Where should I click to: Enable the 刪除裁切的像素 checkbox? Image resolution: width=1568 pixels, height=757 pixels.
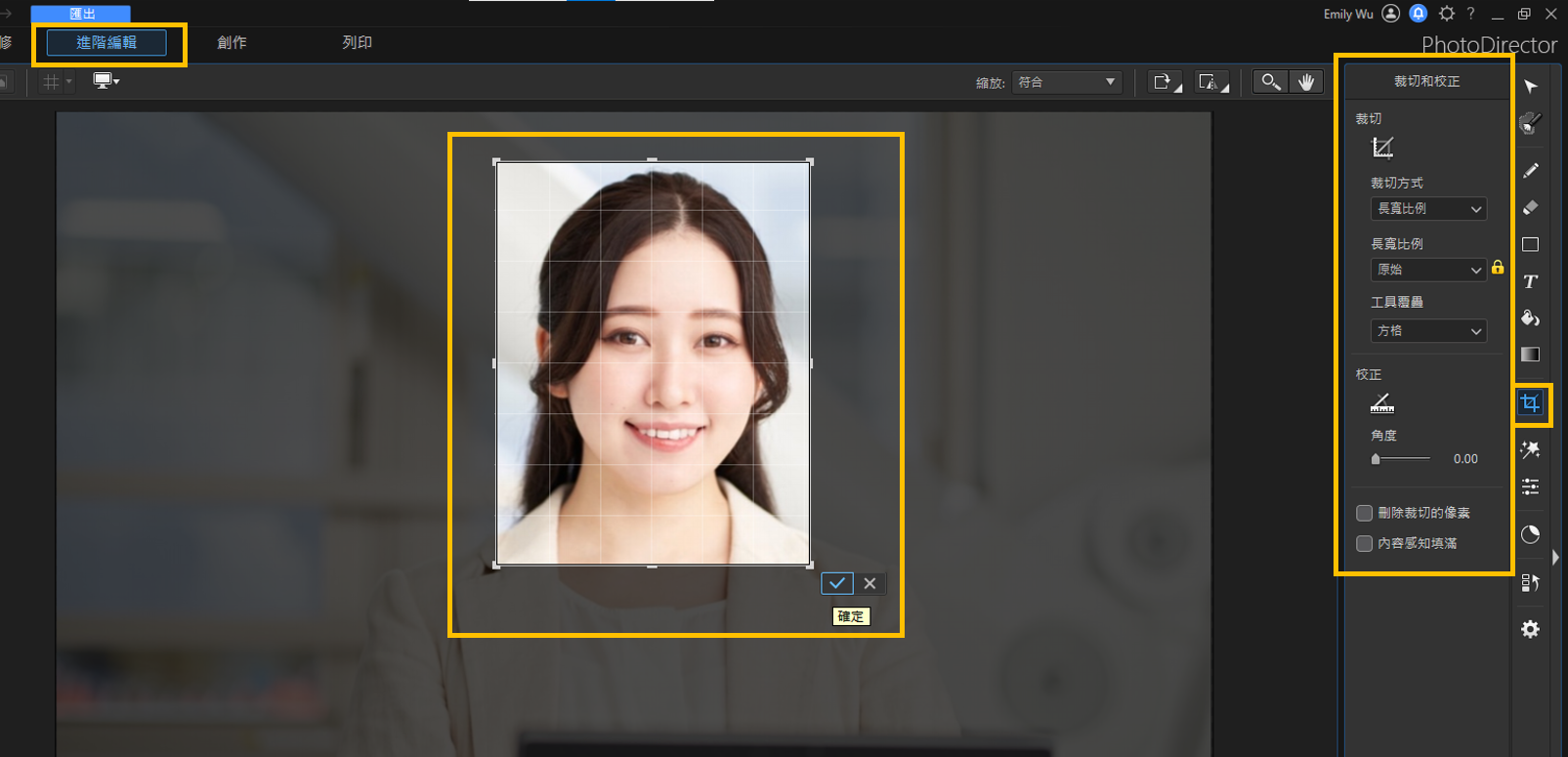1365,513
